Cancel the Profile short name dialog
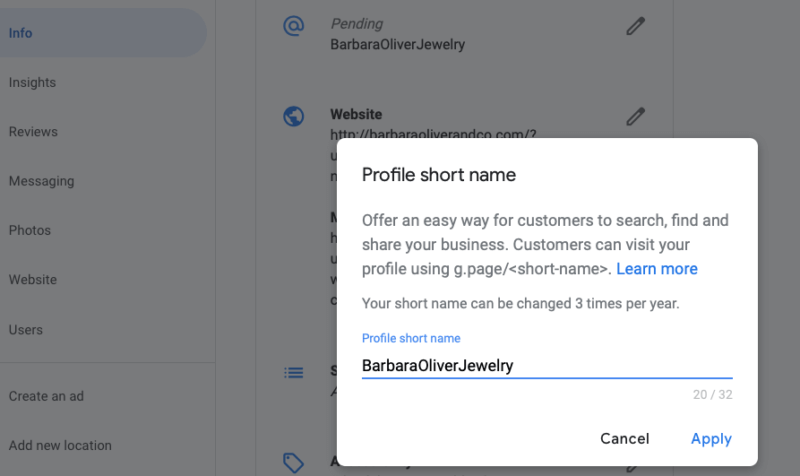 (625, 439)
